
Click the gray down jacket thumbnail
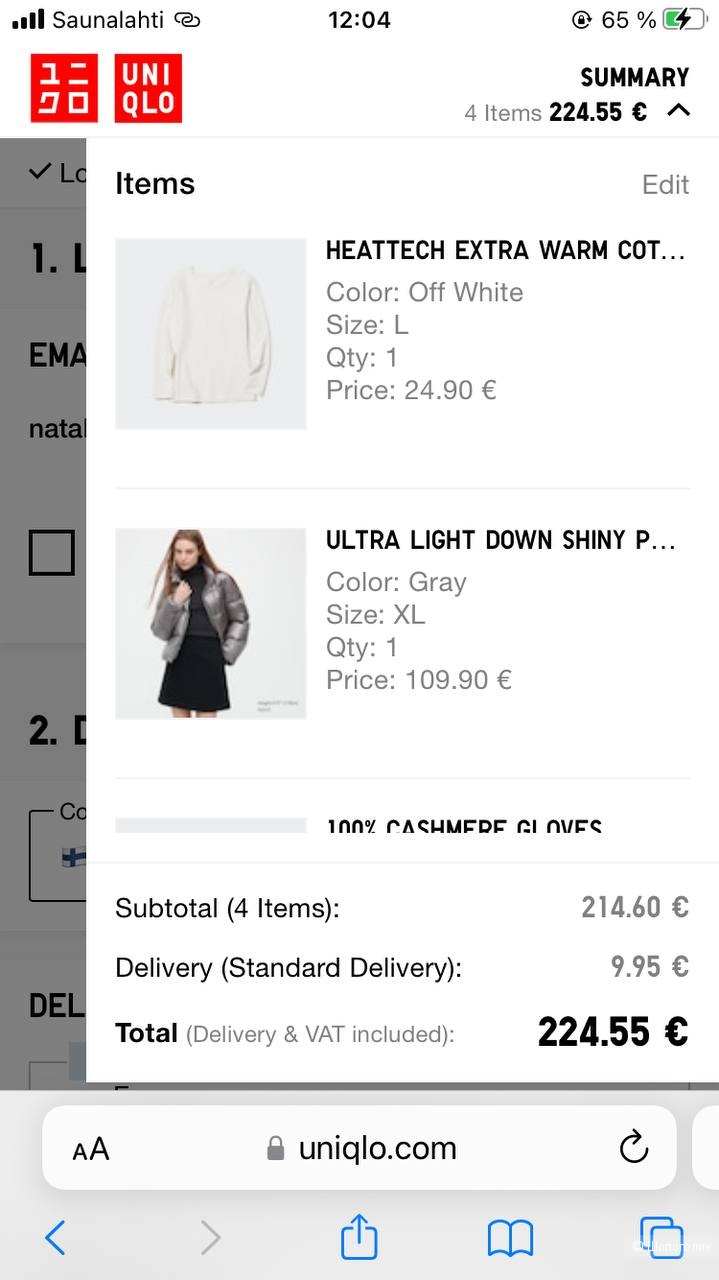click(x=210, y=623)
